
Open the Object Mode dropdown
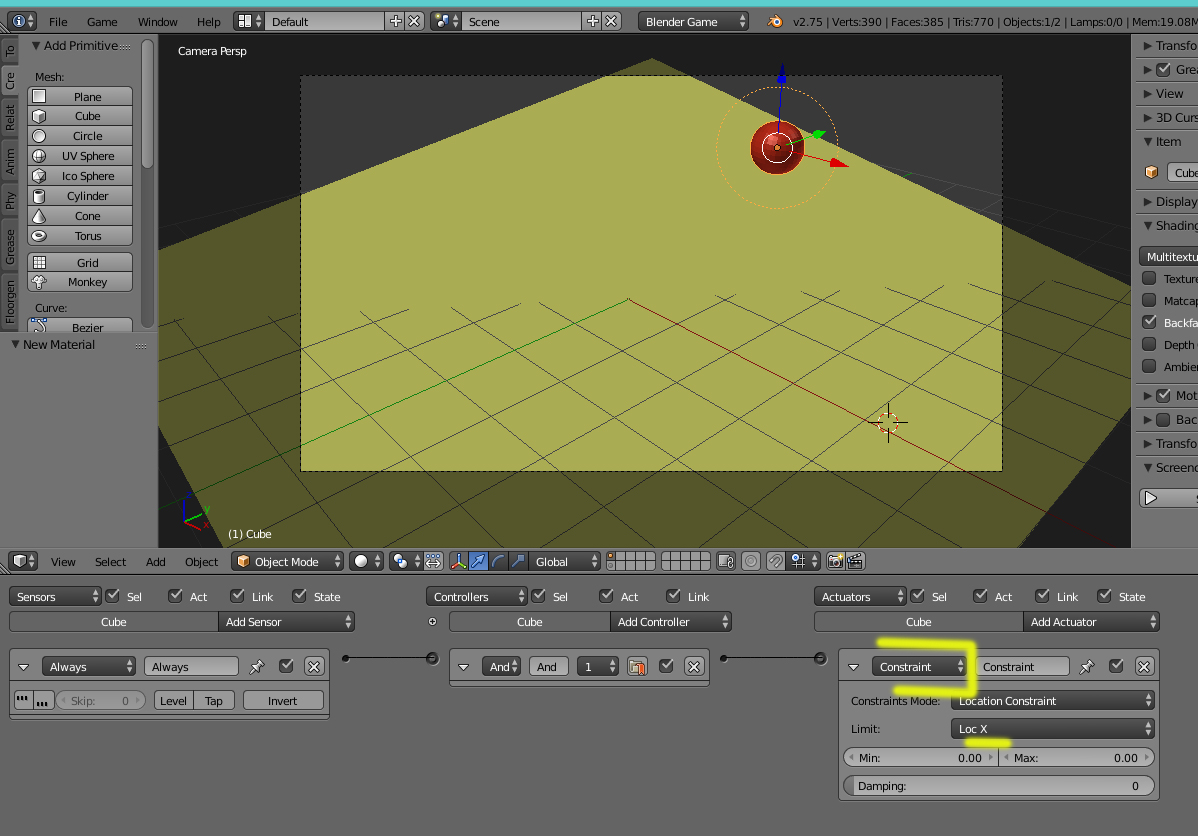tap(287, 562)
